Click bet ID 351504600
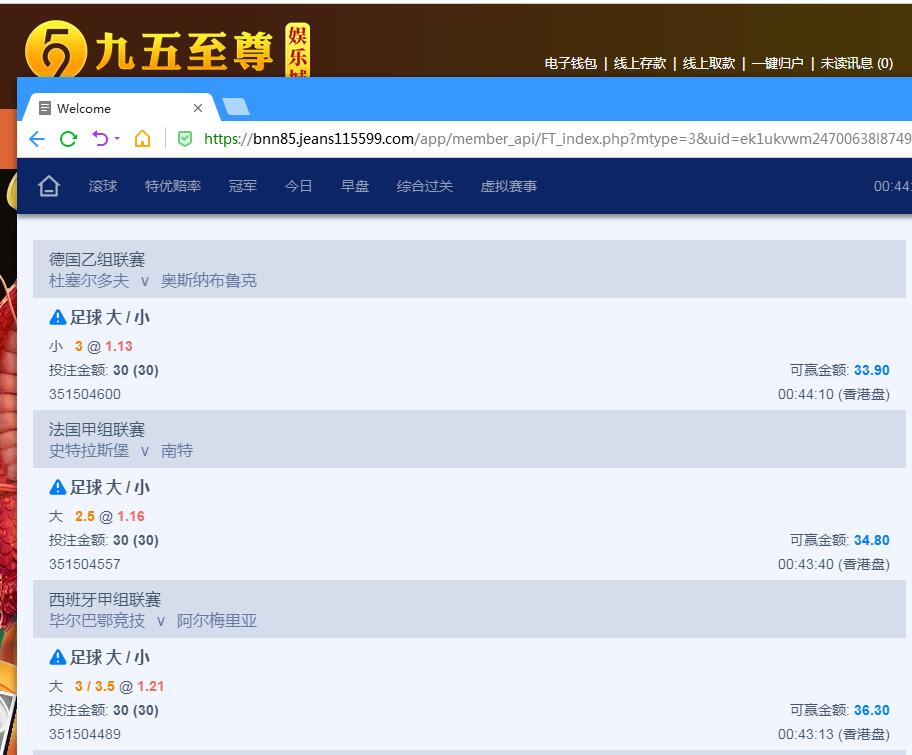This screenshot has width=912, height=755. (x=85, y=394)
